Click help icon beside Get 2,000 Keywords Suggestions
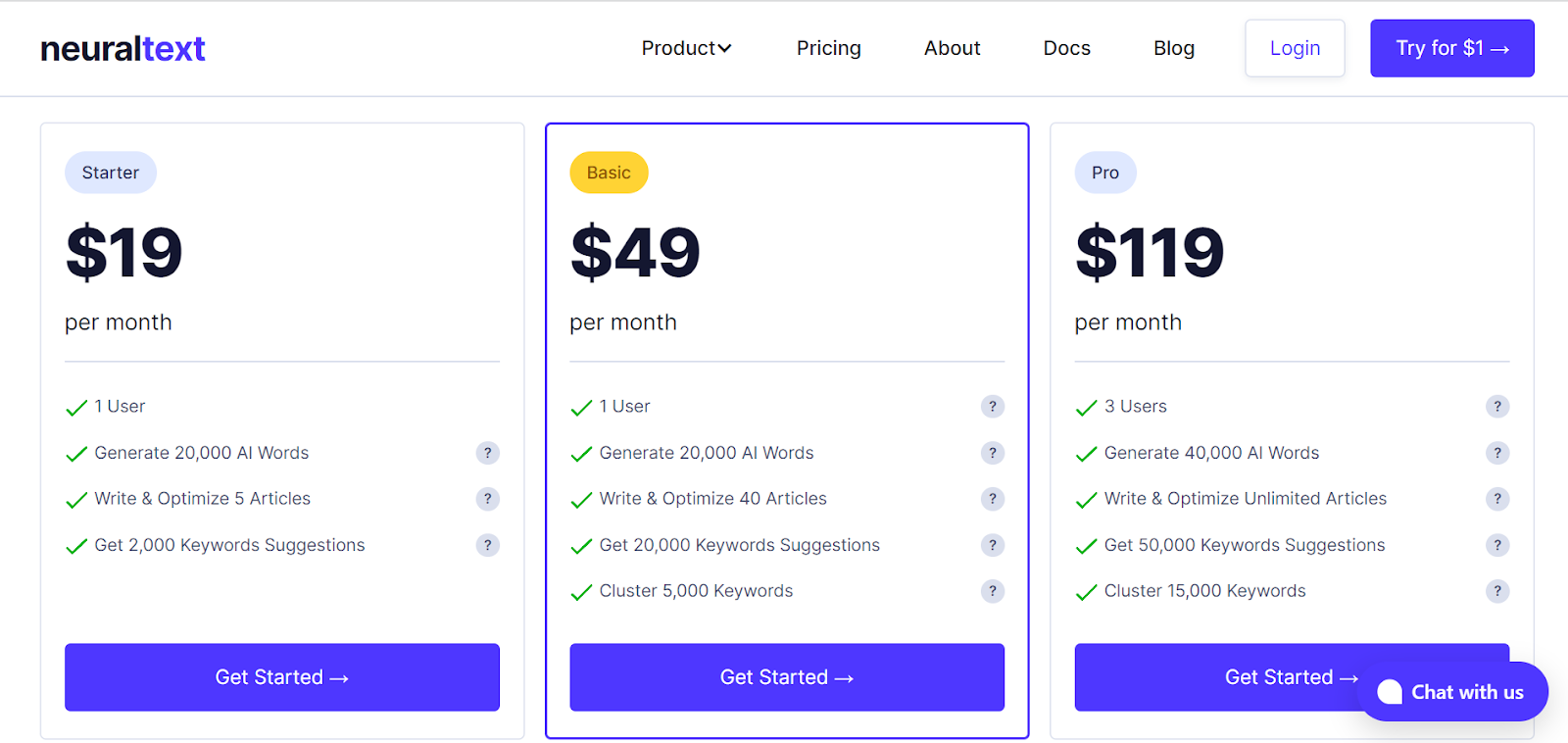Screen dimensions: 1568x743 coord(487,545)
